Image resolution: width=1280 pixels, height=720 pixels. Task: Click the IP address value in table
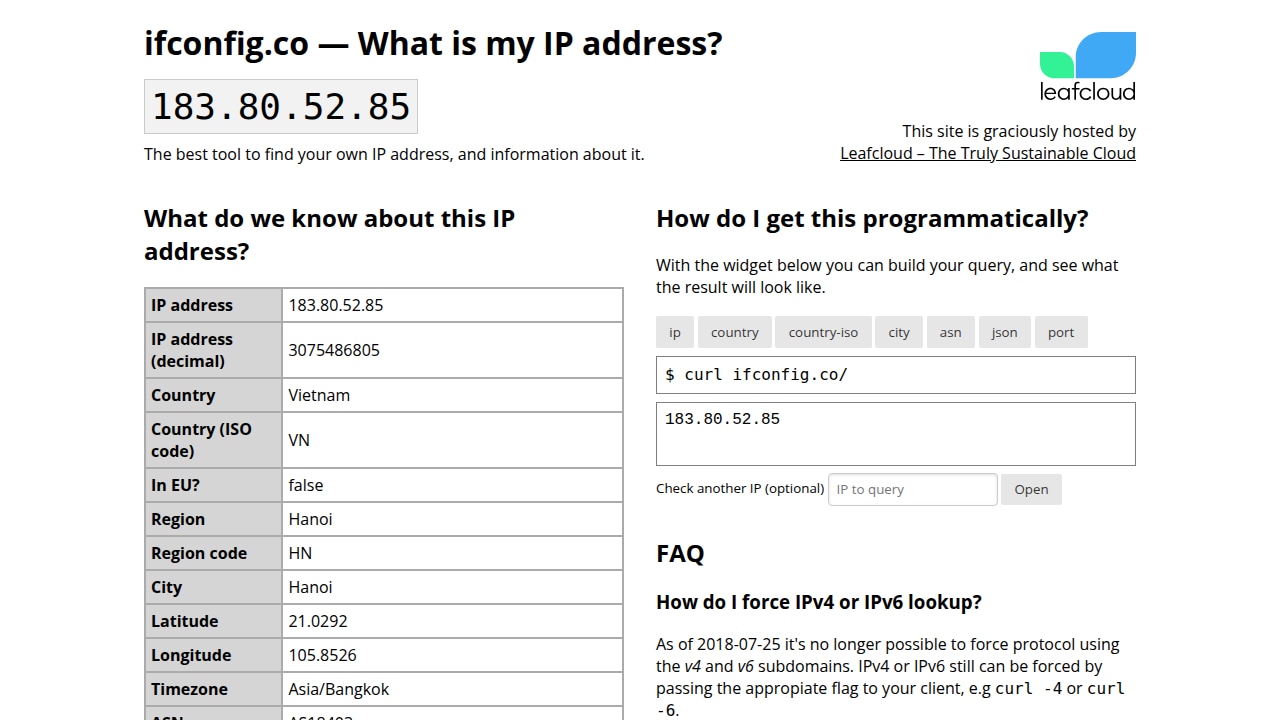pyautogui.click(x=336, y=305)
